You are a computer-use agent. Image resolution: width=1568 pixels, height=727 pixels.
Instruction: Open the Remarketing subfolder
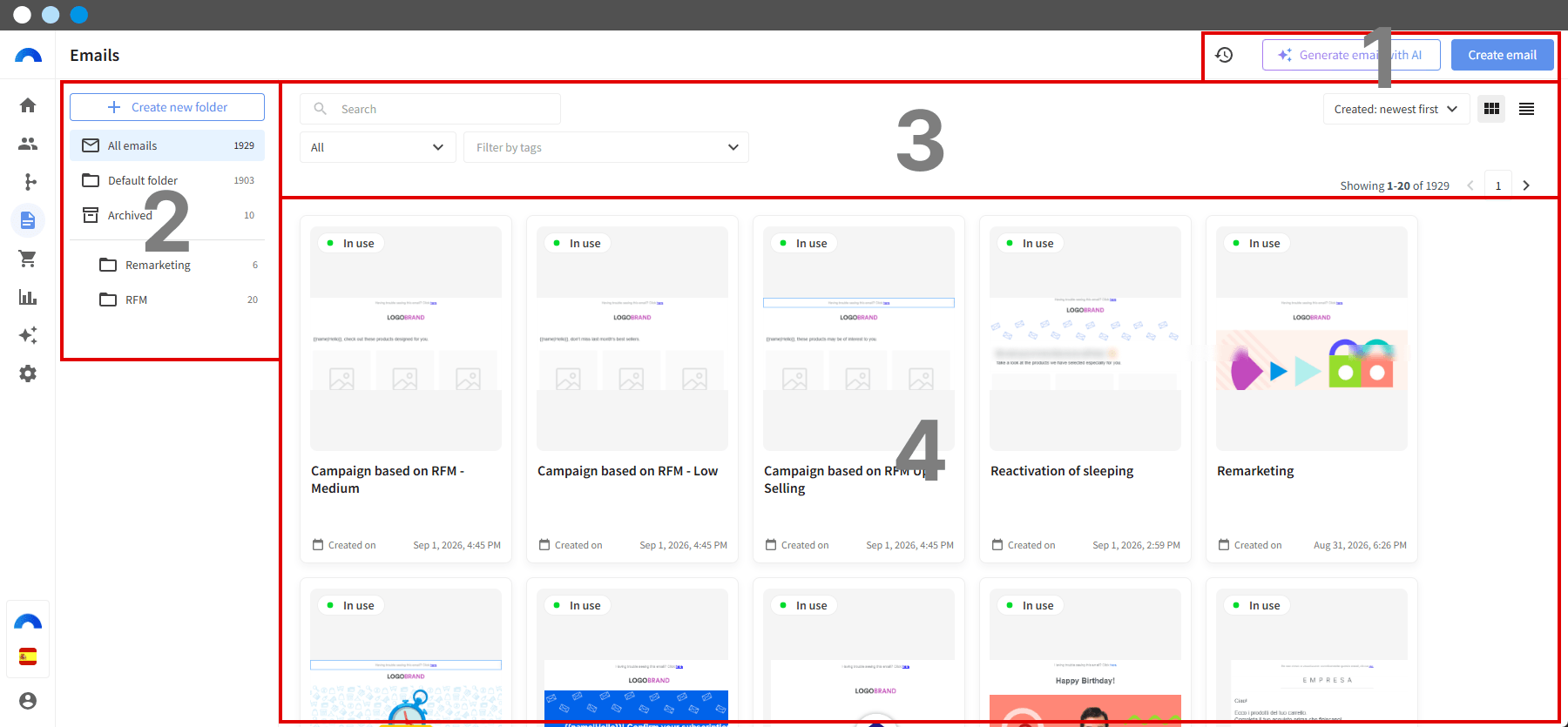tap(176, 265)
